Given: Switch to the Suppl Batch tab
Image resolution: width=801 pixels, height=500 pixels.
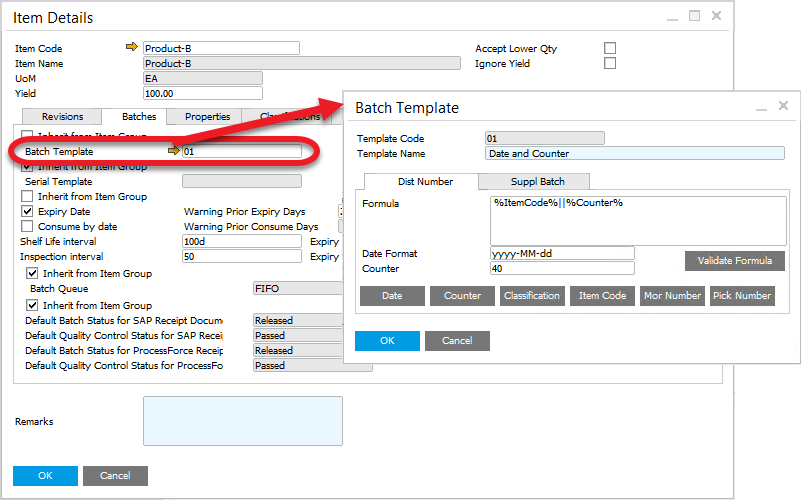Looking at the screenshot, I should (534, 181).
